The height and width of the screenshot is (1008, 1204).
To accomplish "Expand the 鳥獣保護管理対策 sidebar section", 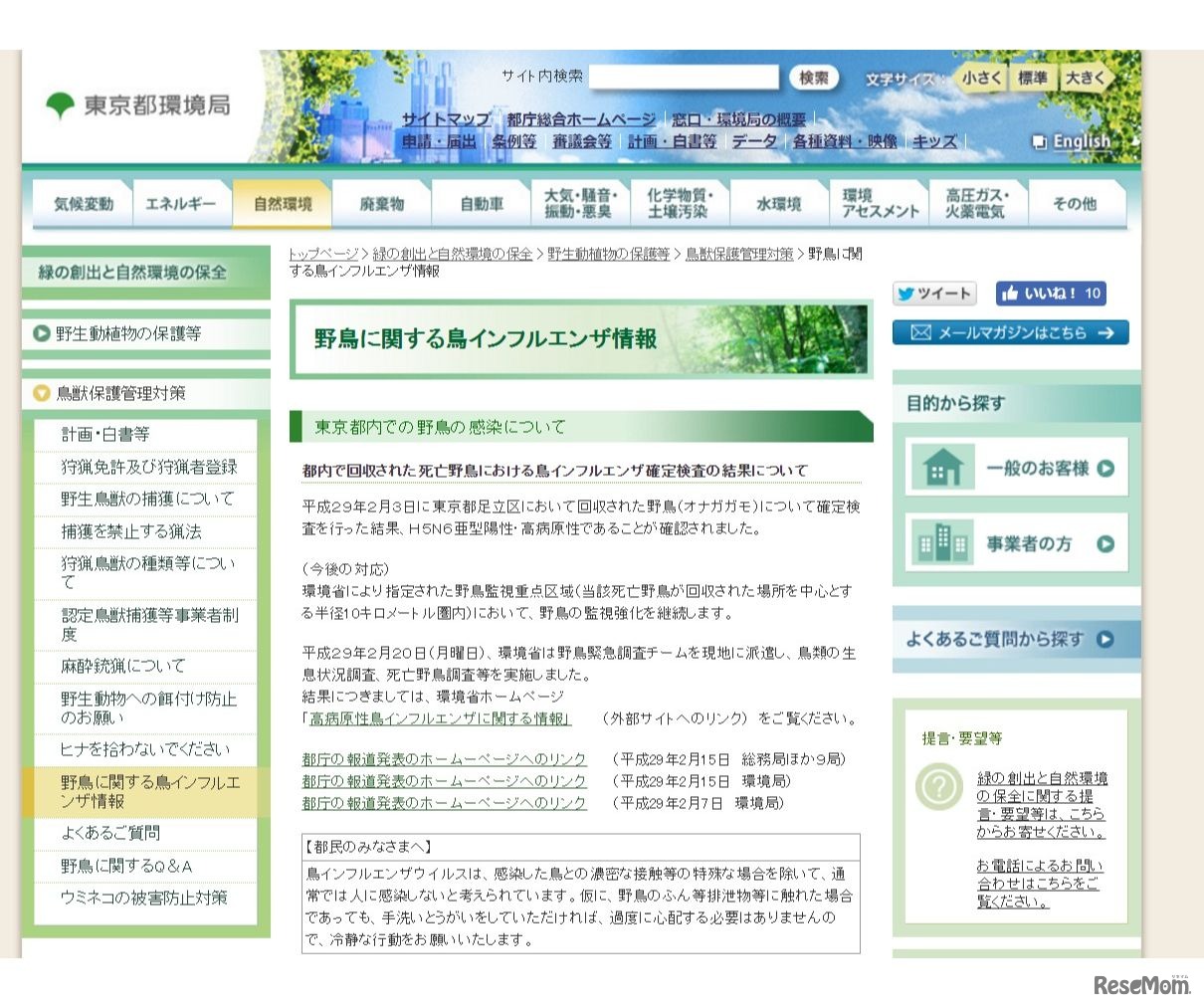I will point(144,394).
